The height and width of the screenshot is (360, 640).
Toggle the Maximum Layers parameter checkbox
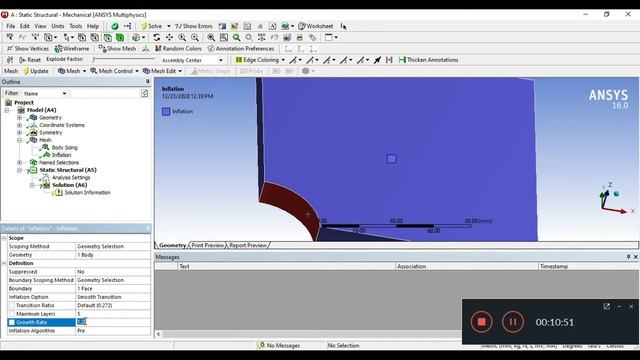click(x=12, y=314)
